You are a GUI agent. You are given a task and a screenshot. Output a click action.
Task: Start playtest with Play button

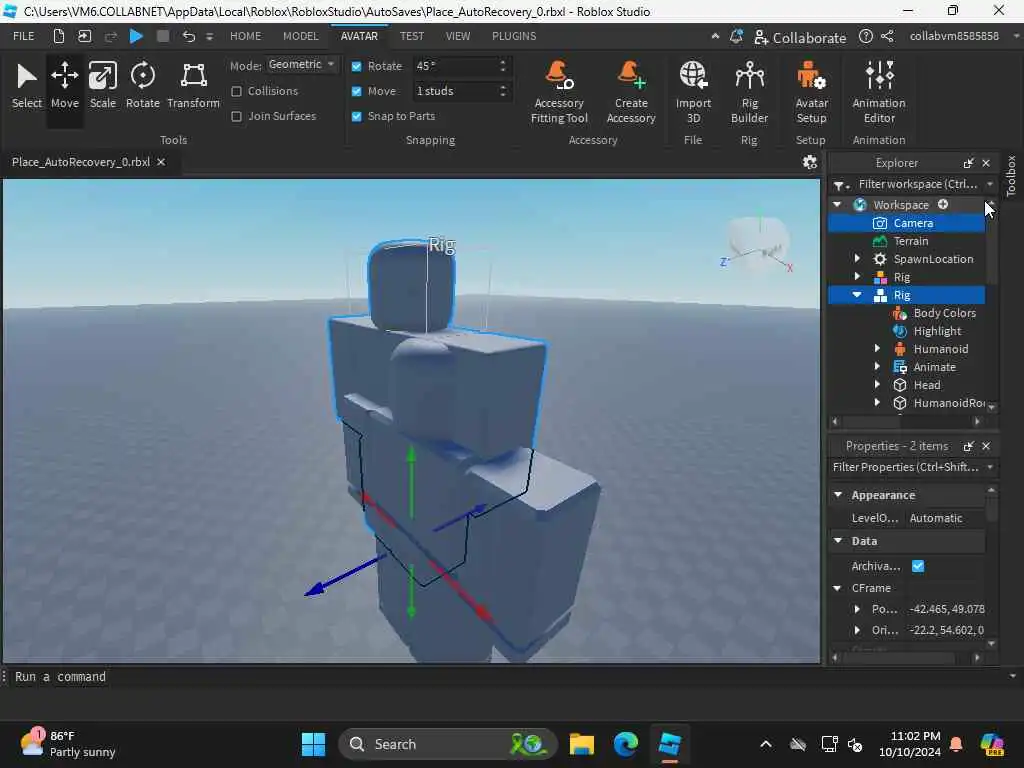click(136, 36)
